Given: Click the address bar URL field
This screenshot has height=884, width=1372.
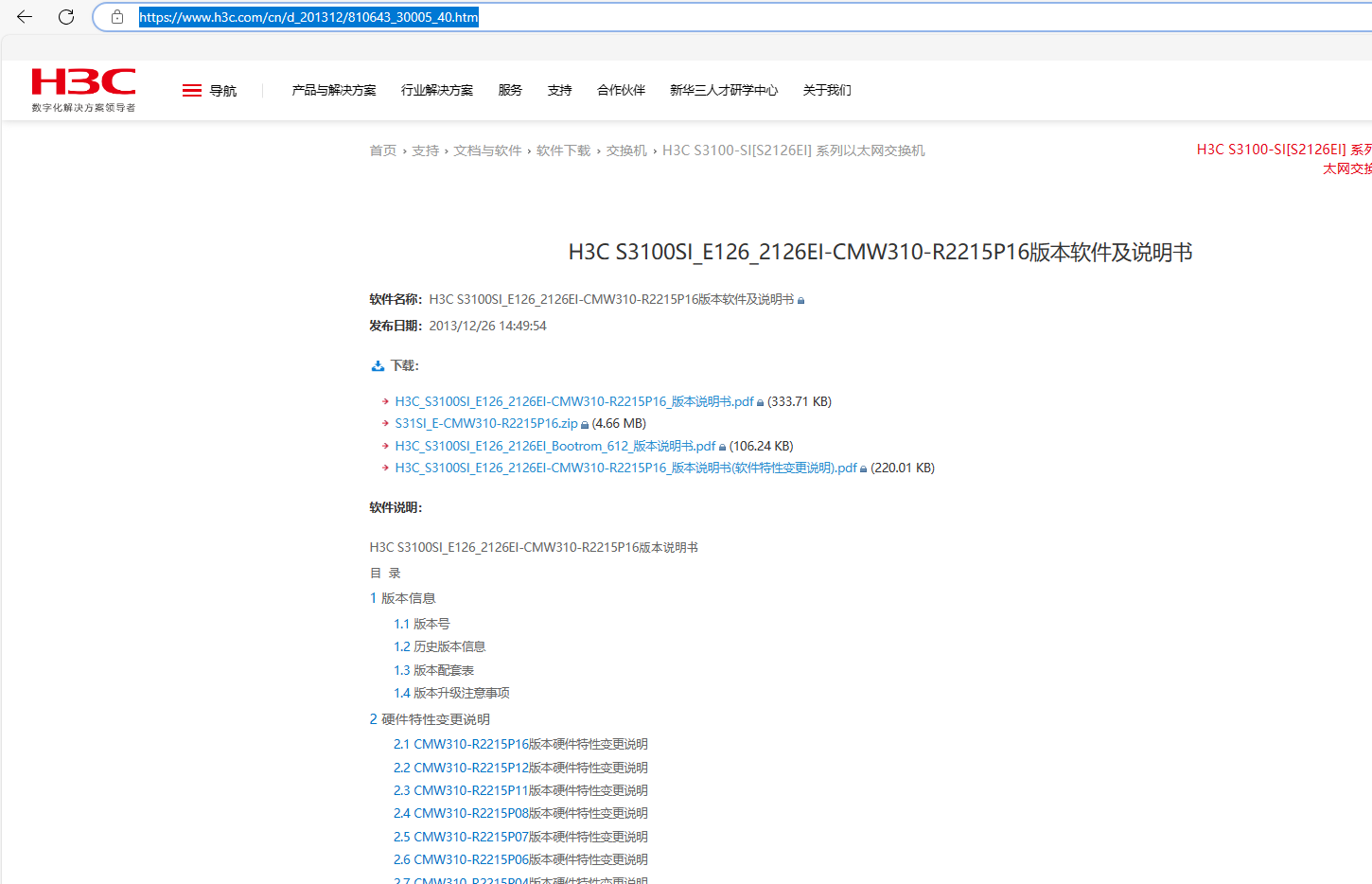Looking at the screenshot, I should (x=738, y=17).
